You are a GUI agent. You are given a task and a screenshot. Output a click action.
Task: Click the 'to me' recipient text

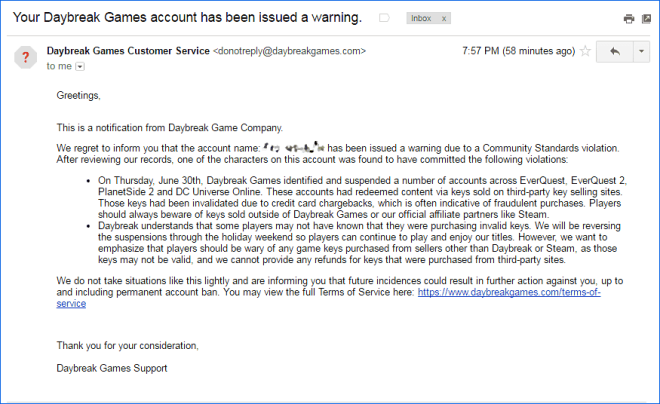pos(59,66)
